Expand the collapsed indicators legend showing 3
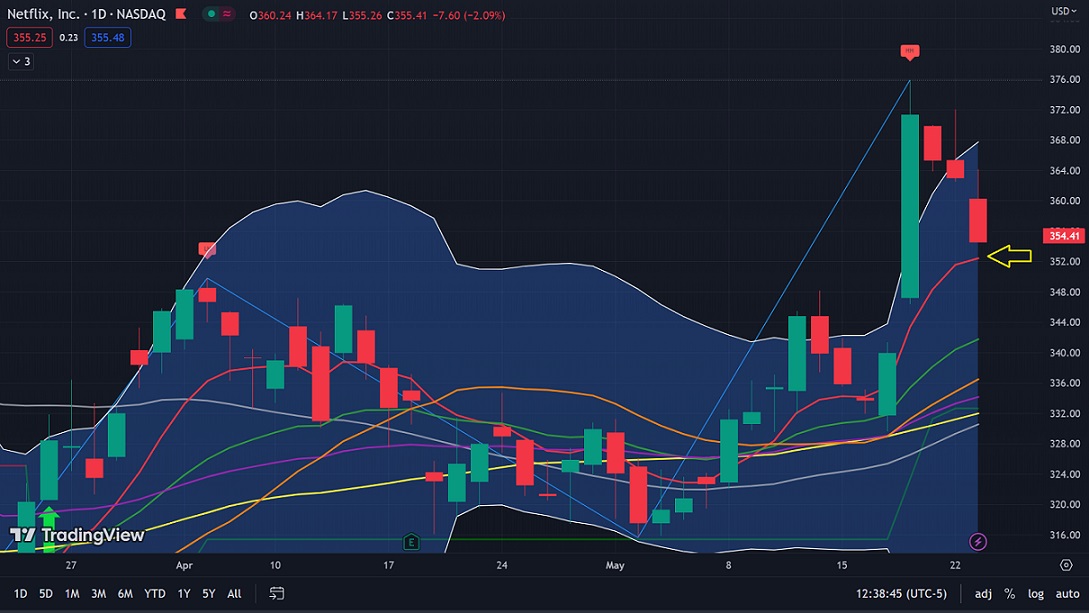Screen dimensions: 1089x613 21,62
